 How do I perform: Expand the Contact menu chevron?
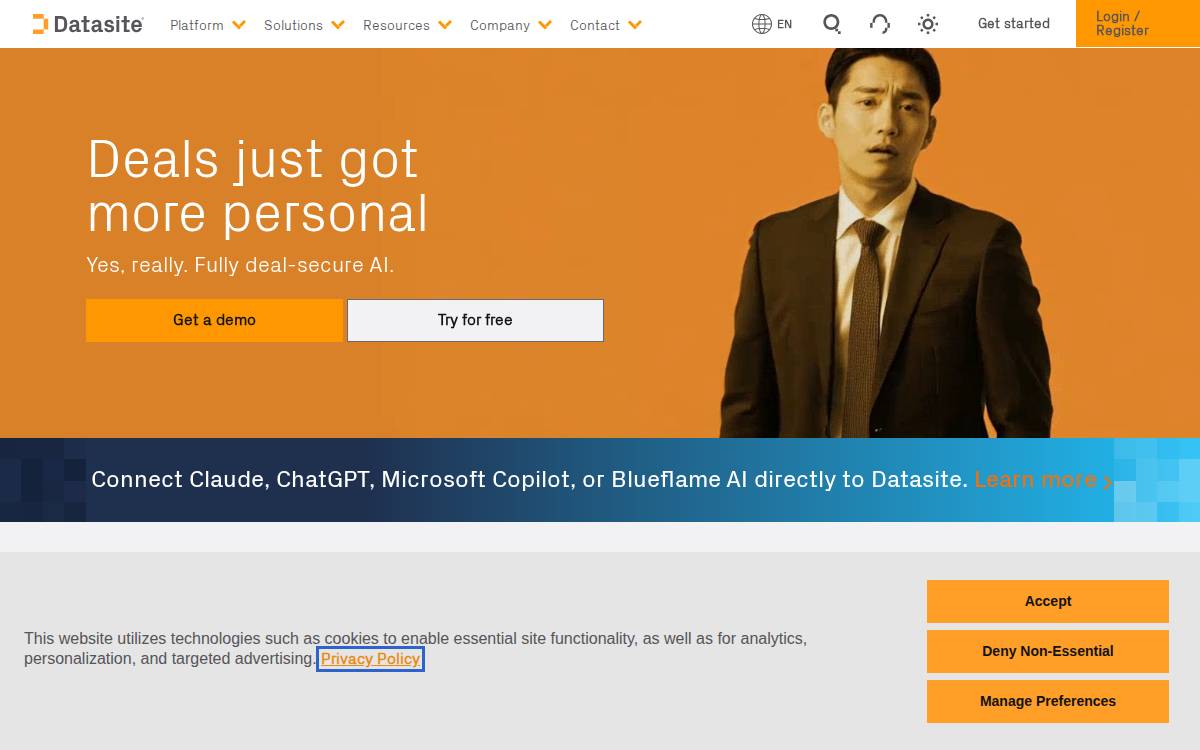(x=635, y=25)
